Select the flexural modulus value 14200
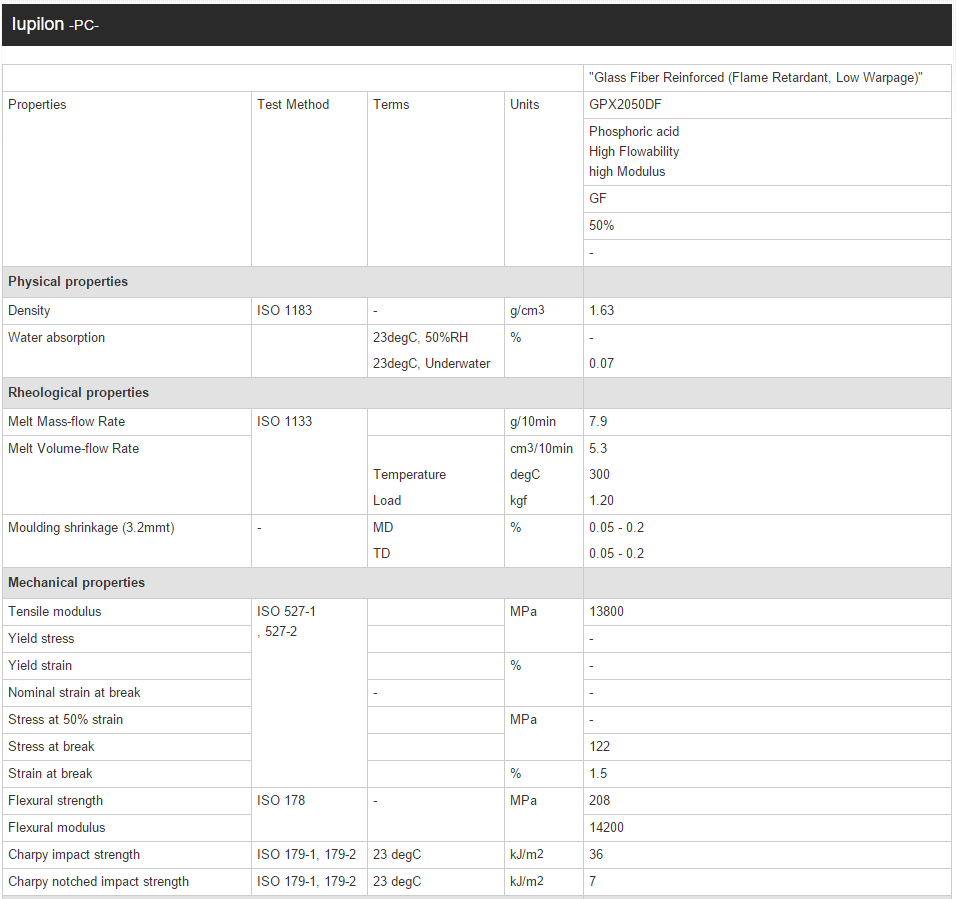 tap(607, 827)
